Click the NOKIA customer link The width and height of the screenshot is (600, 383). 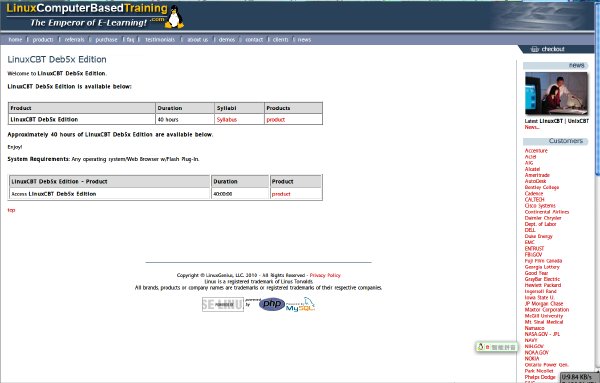[532, 359]
